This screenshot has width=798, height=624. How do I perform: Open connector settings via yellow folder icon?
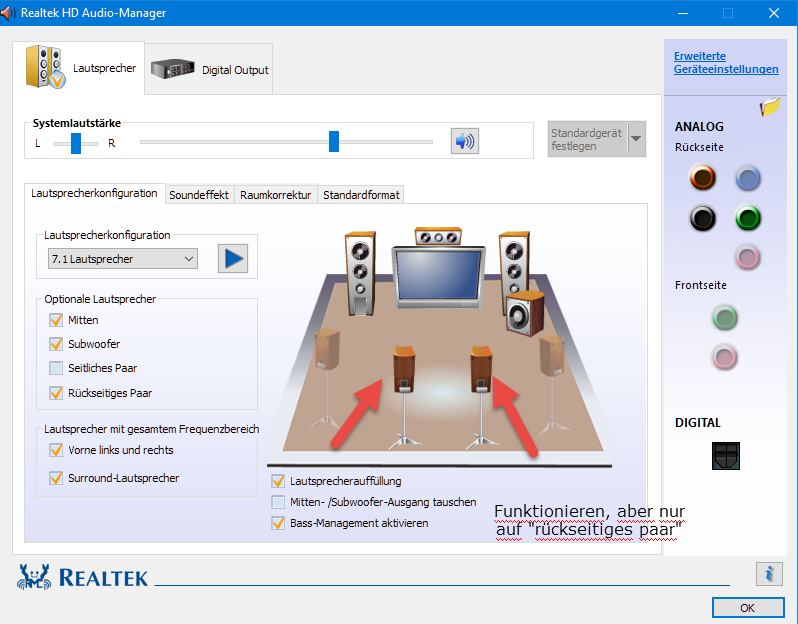[x=770, y=106]
